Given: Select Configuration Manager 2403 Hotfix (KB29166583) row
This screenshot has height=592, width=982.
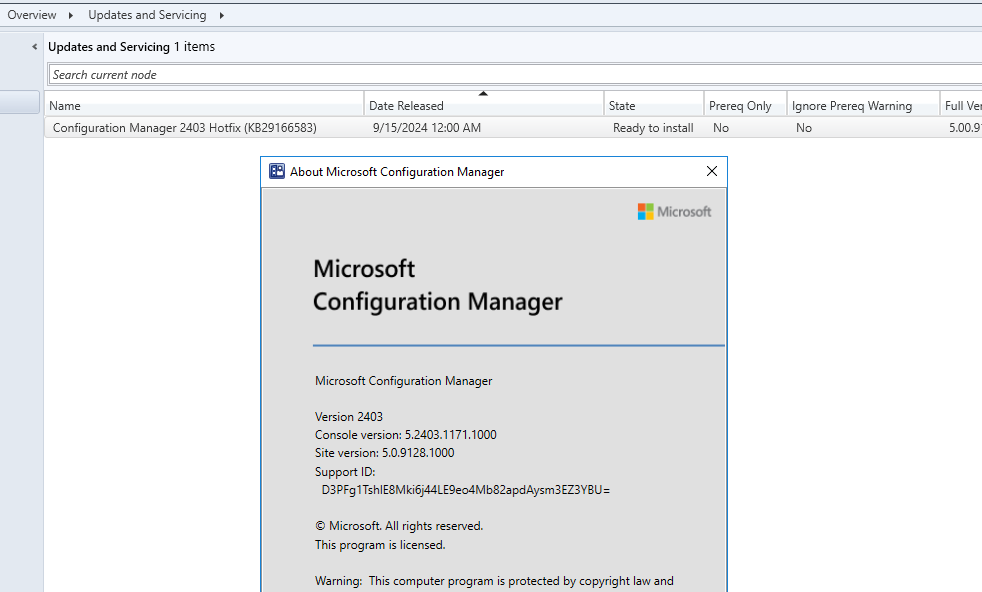Looking at the screenshot, I should click(513, 128).
